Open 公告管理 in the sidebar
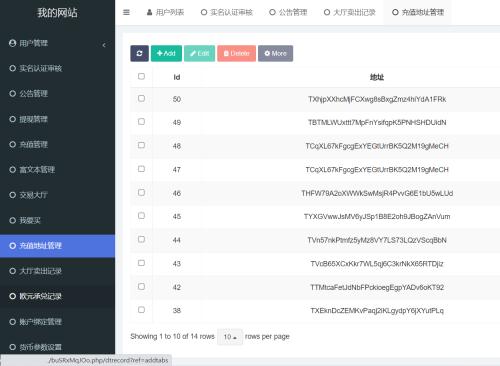This screenshot has height=366, width=500. pyautogui.click(x=57, y=94)
